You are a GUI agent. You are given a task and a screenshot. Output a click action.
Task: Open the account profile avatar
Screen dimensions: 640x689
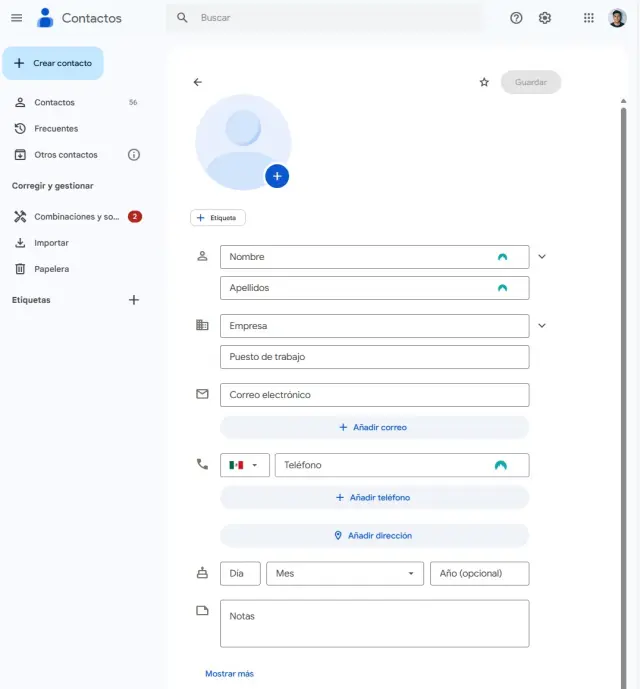pos(617,18)
